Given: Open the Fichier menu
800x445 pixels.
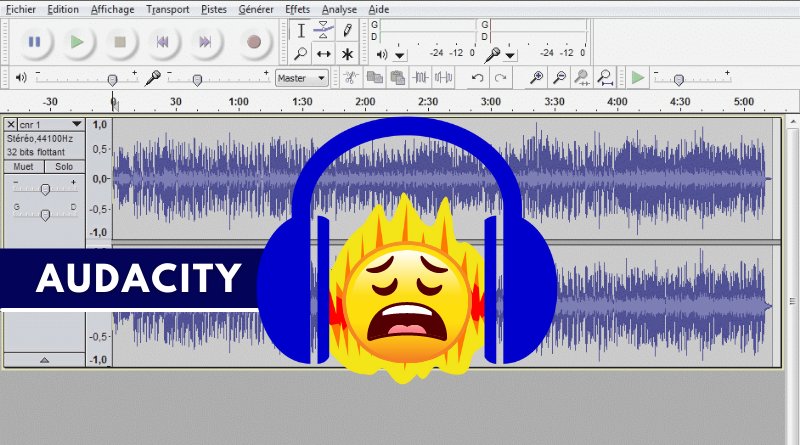Looking at the screenshot, I should click(x=21, y=9).
